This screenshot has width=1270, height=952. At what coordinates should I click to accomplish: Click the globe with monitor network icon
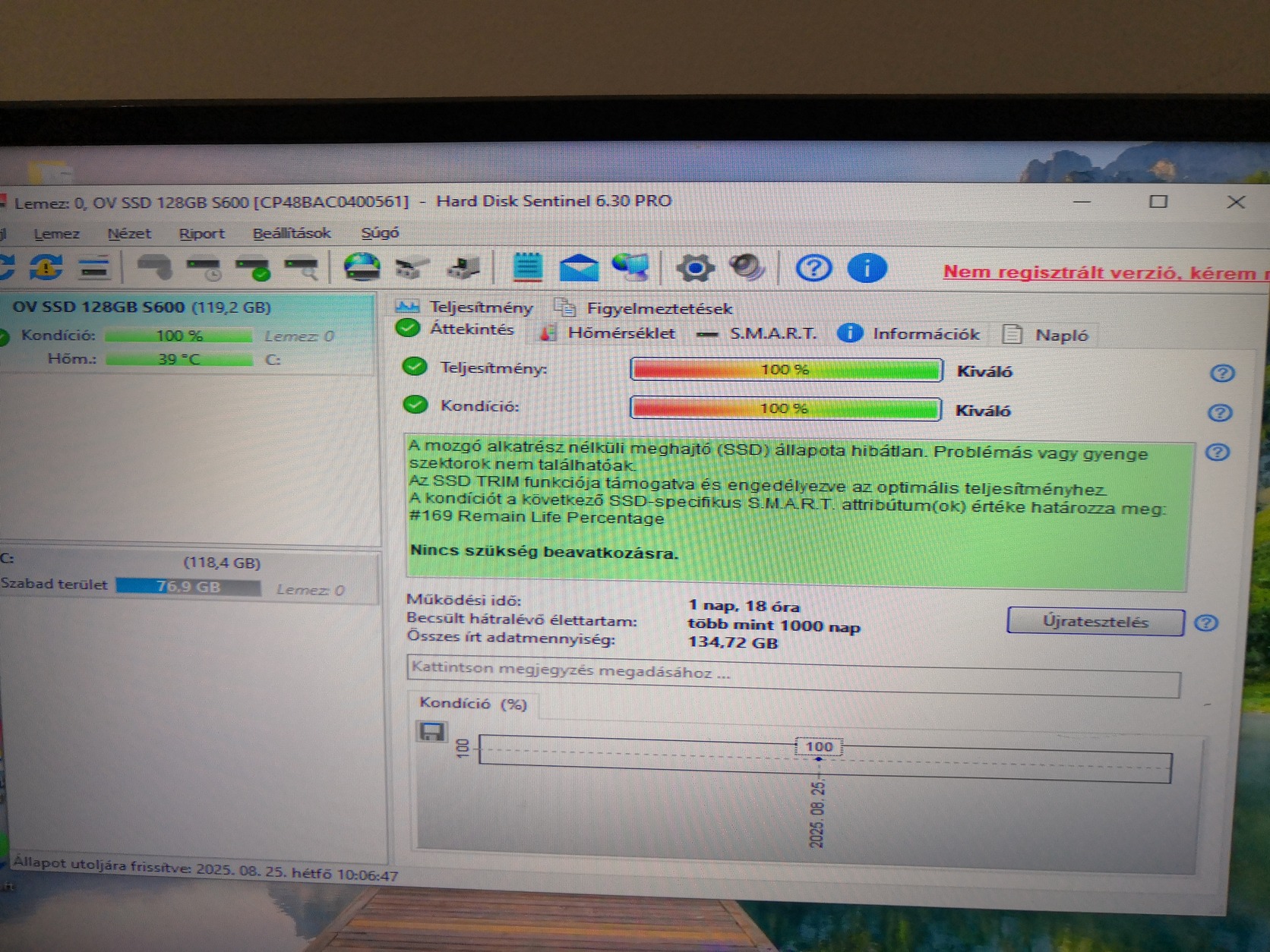click(630, 267)
